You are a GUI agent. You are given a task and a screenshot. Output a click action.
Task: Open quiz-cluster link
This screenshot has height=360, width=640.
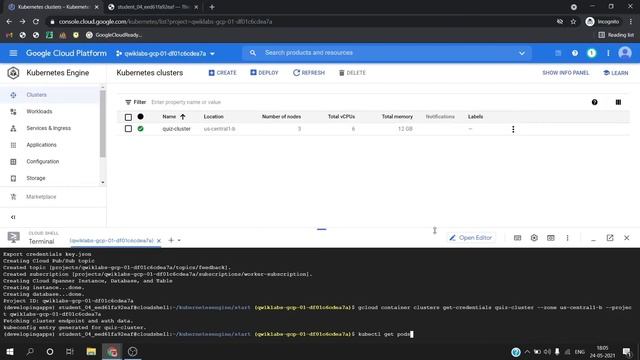tap(176, 129)
